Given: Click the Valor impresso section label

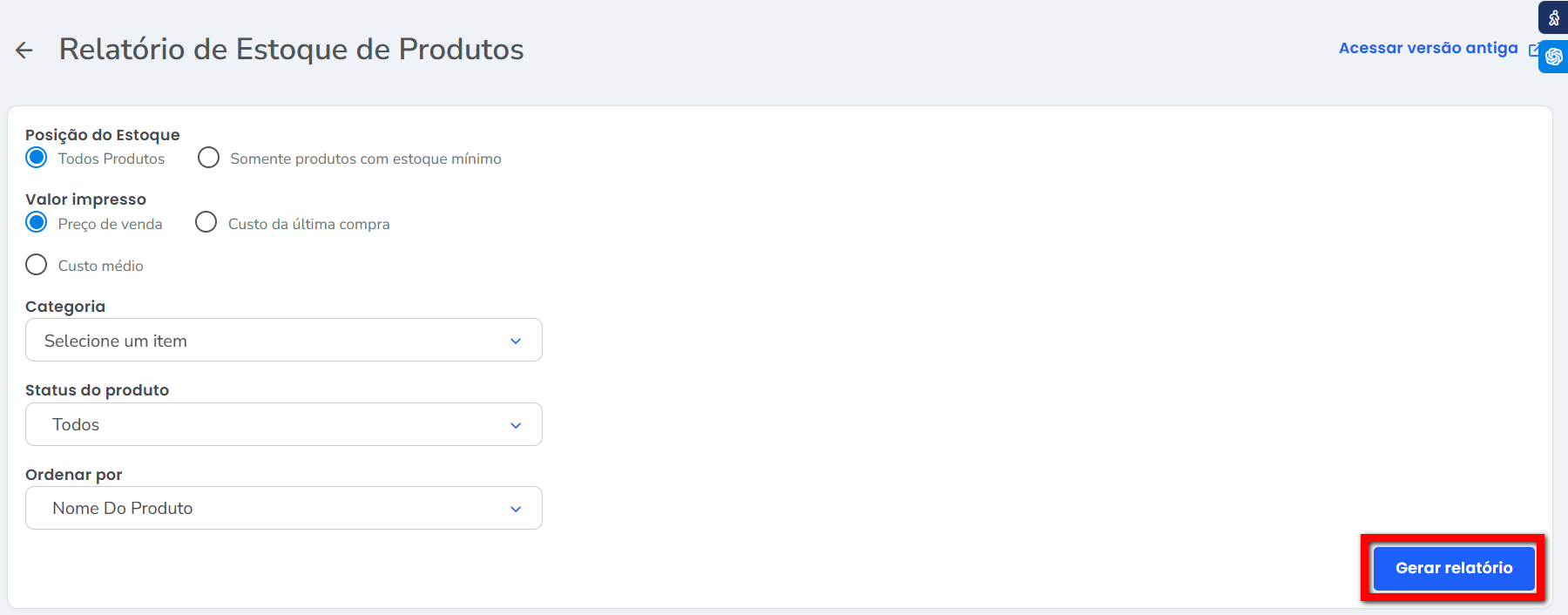Looking at the screenshot, I should pos(85,199).
